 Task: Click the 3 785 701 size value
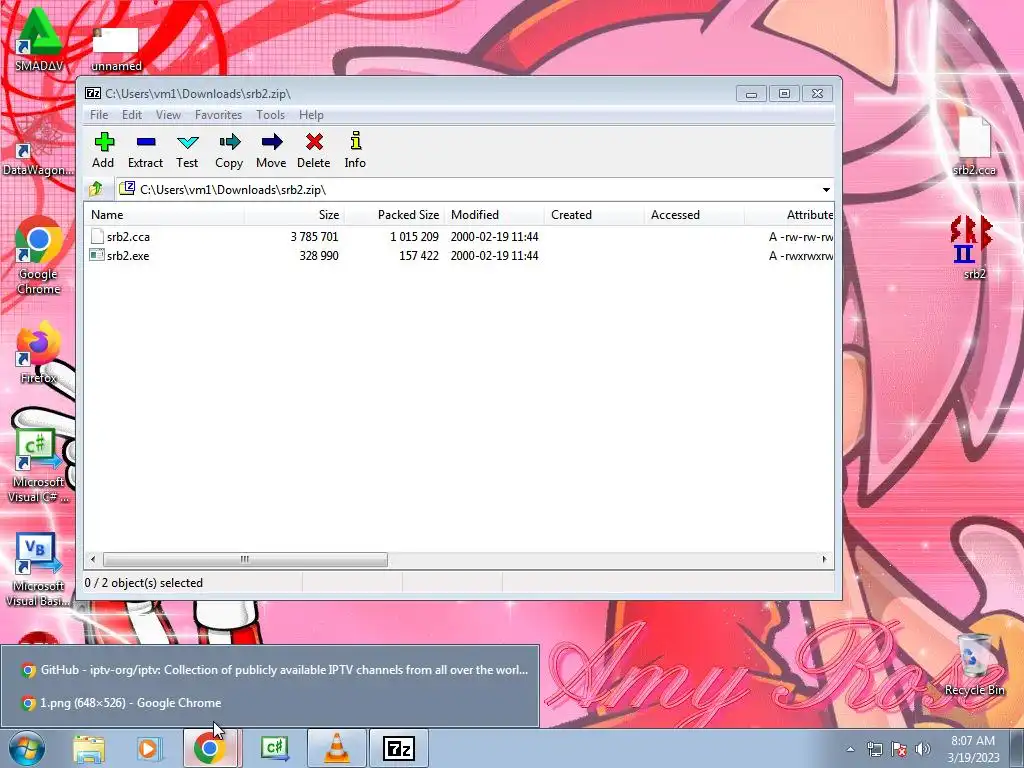click(x=314, y=236)
